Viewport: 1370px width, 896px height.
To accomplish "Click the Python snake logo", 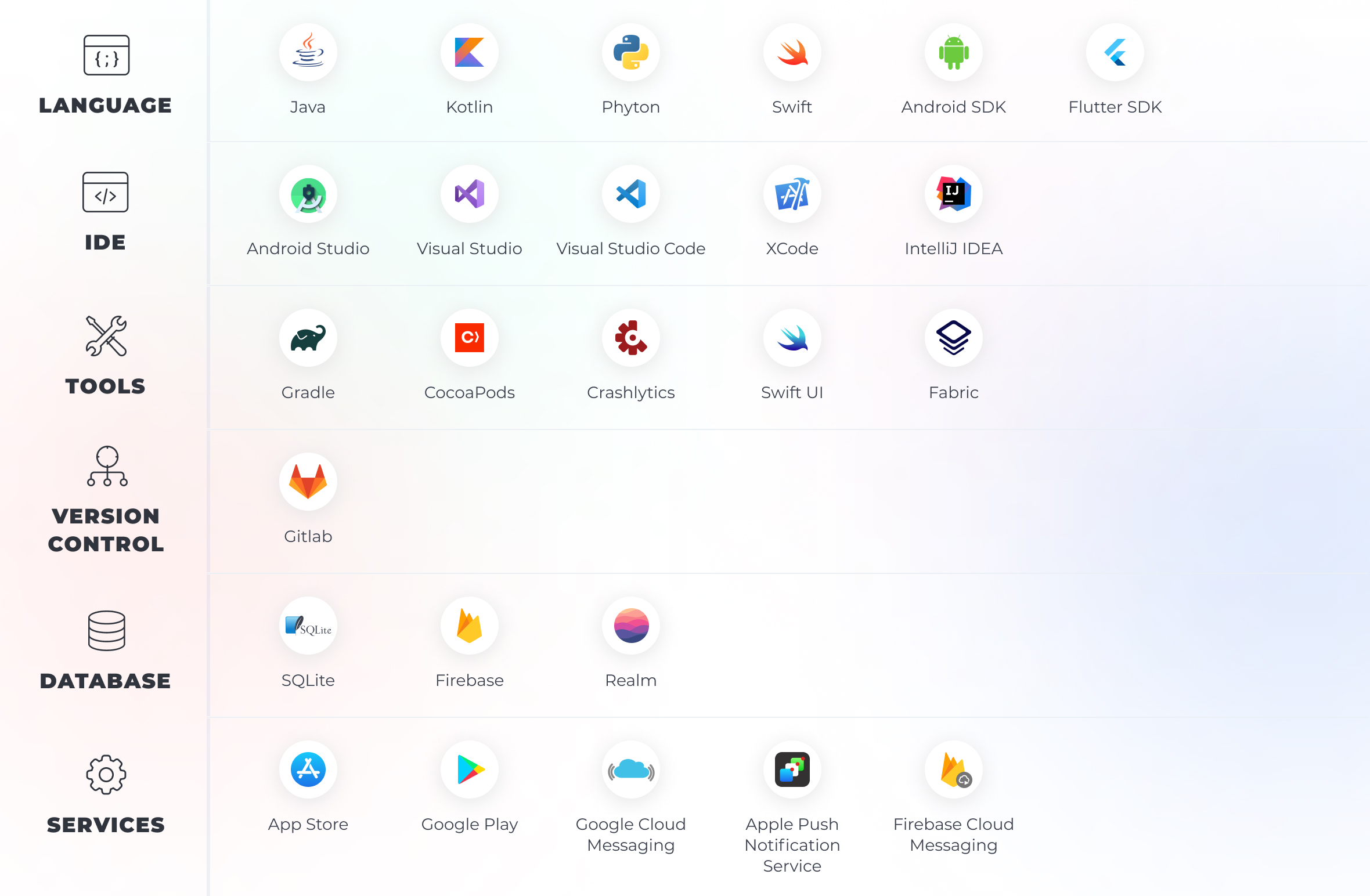I will point(631,52).
